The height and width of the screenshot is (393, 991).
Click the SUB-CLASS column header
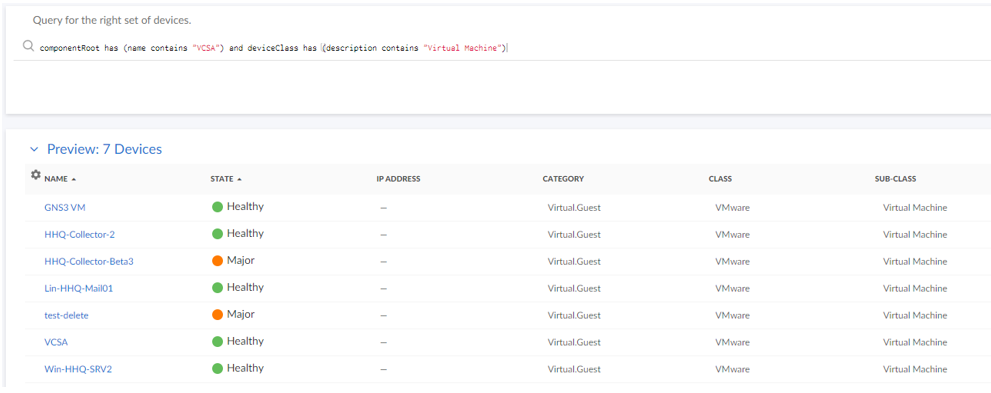pyautogui.click(x=896, y=179)
